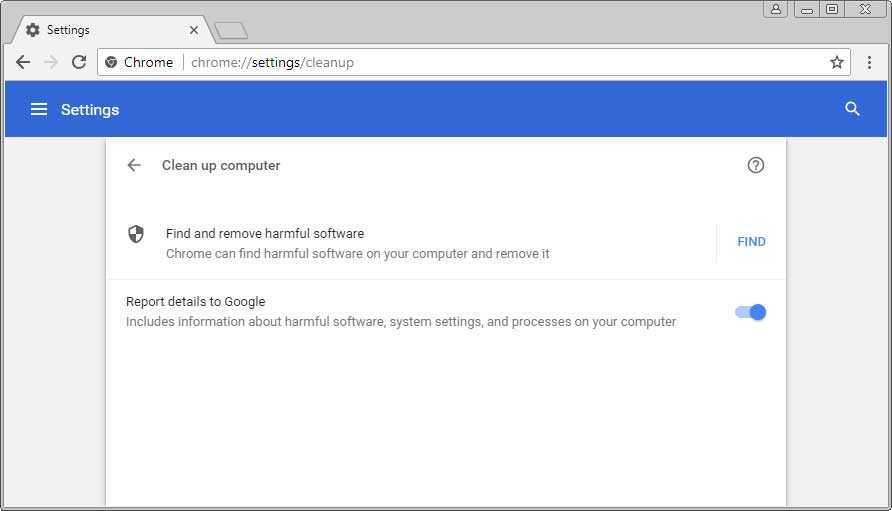Click the browser back arrow

click(23, 62)
